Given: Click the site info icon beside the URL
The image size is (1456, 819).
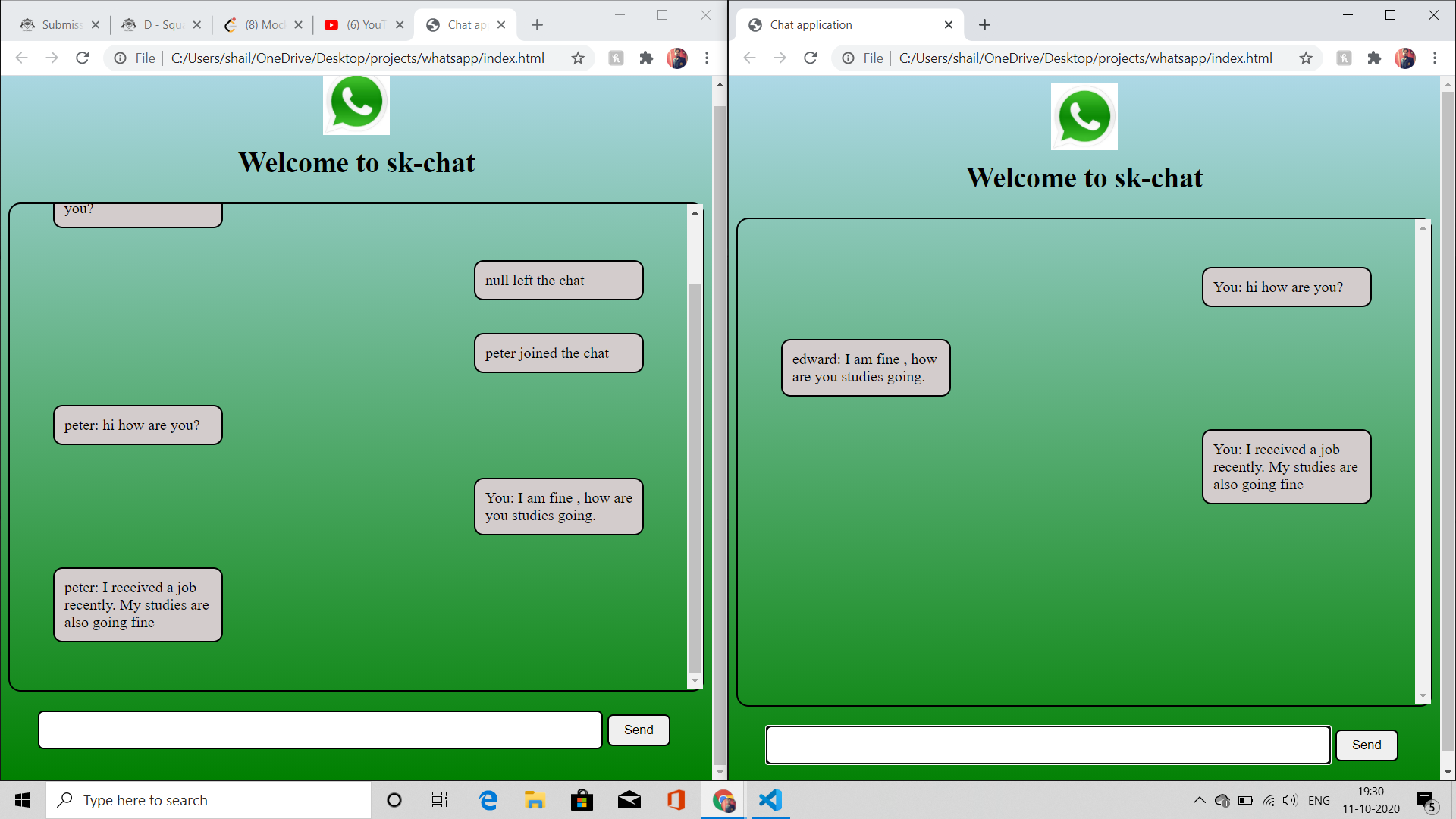Looking at the screenshot, I should [x=121, y=58].
